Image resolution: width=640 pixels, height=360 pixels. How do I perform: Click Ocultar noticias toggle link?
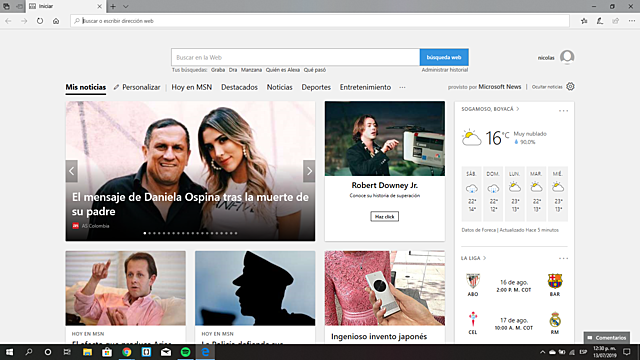(547, 87)
